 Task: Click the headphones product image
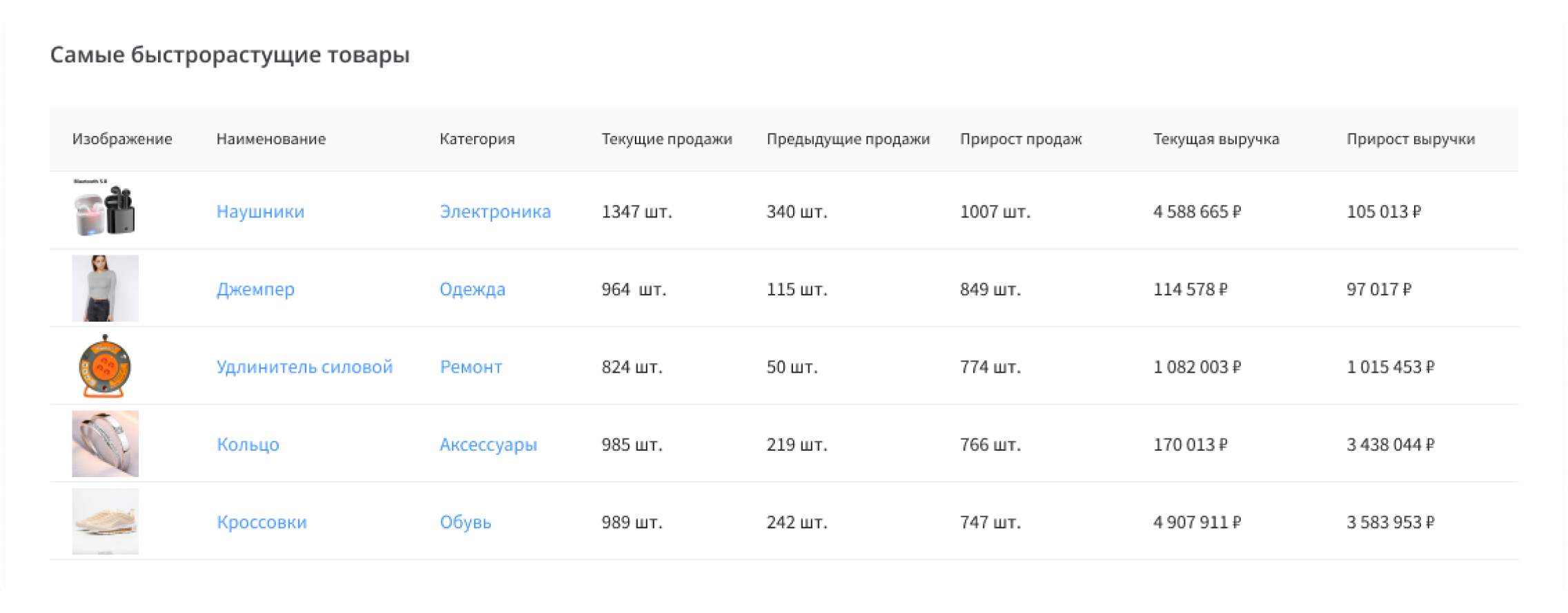(105, 210)
